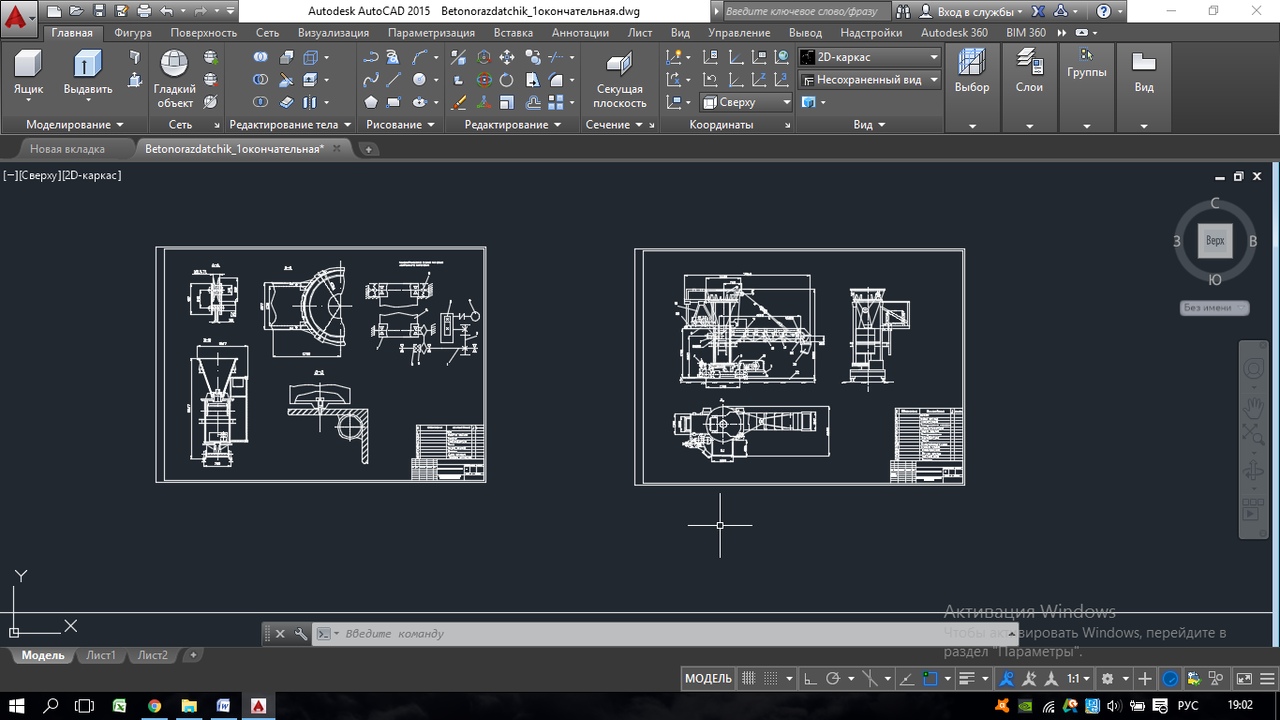The image size is (1280, 720).
Task: Select the Offset tool icon
Action: click(533, 102)
